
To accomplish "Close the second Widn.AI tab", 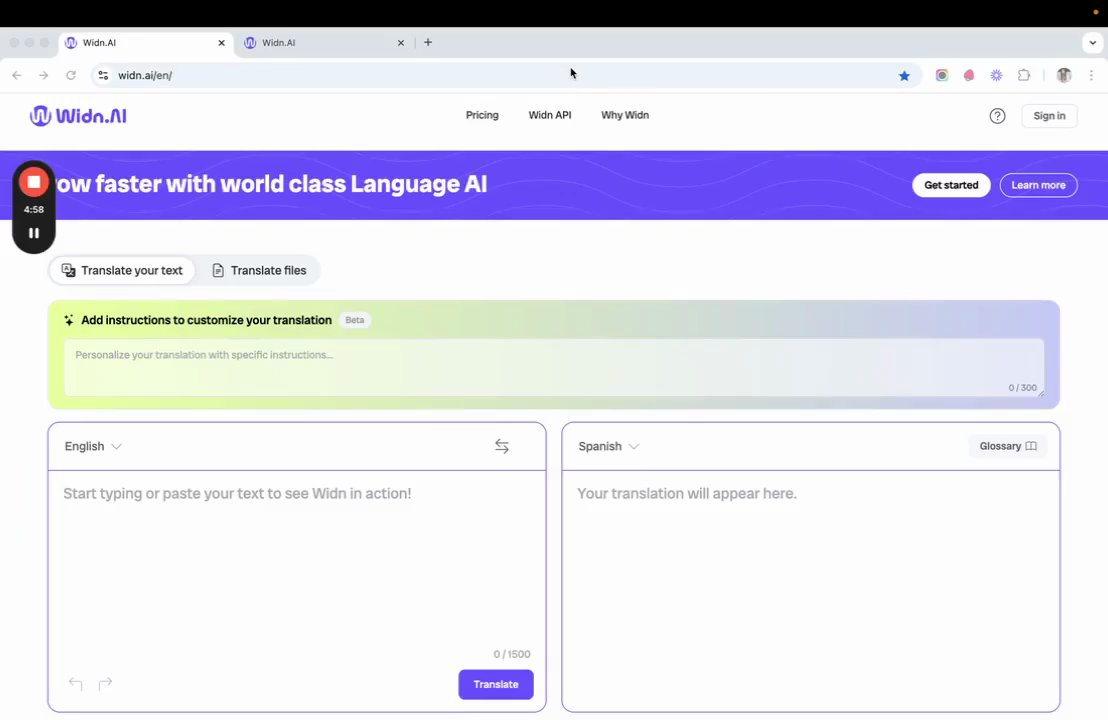I will (x=401, y=43).
